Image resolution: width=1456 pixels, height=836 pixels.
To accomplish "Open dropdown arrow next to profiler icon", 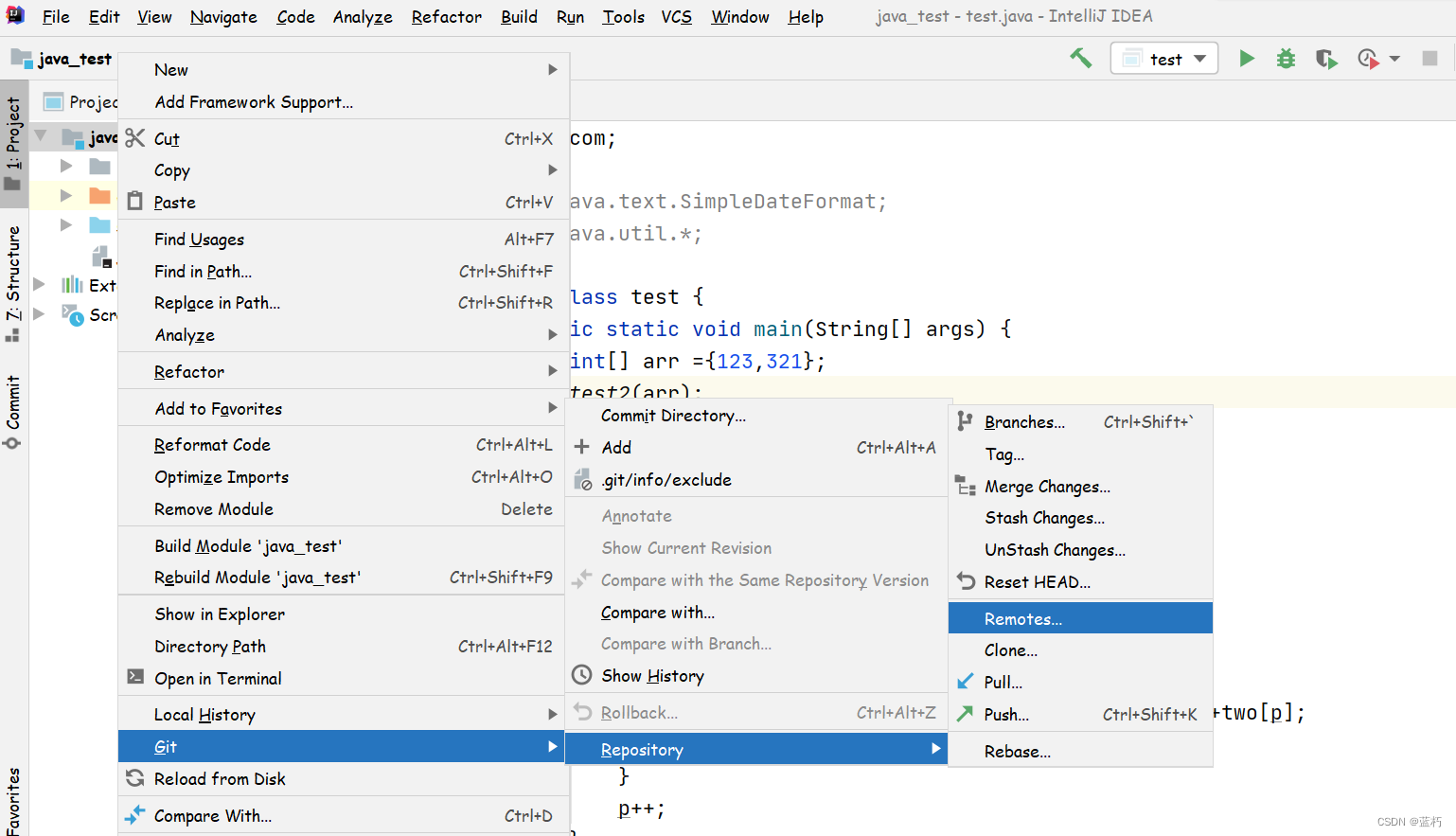I will [1394, 59].
